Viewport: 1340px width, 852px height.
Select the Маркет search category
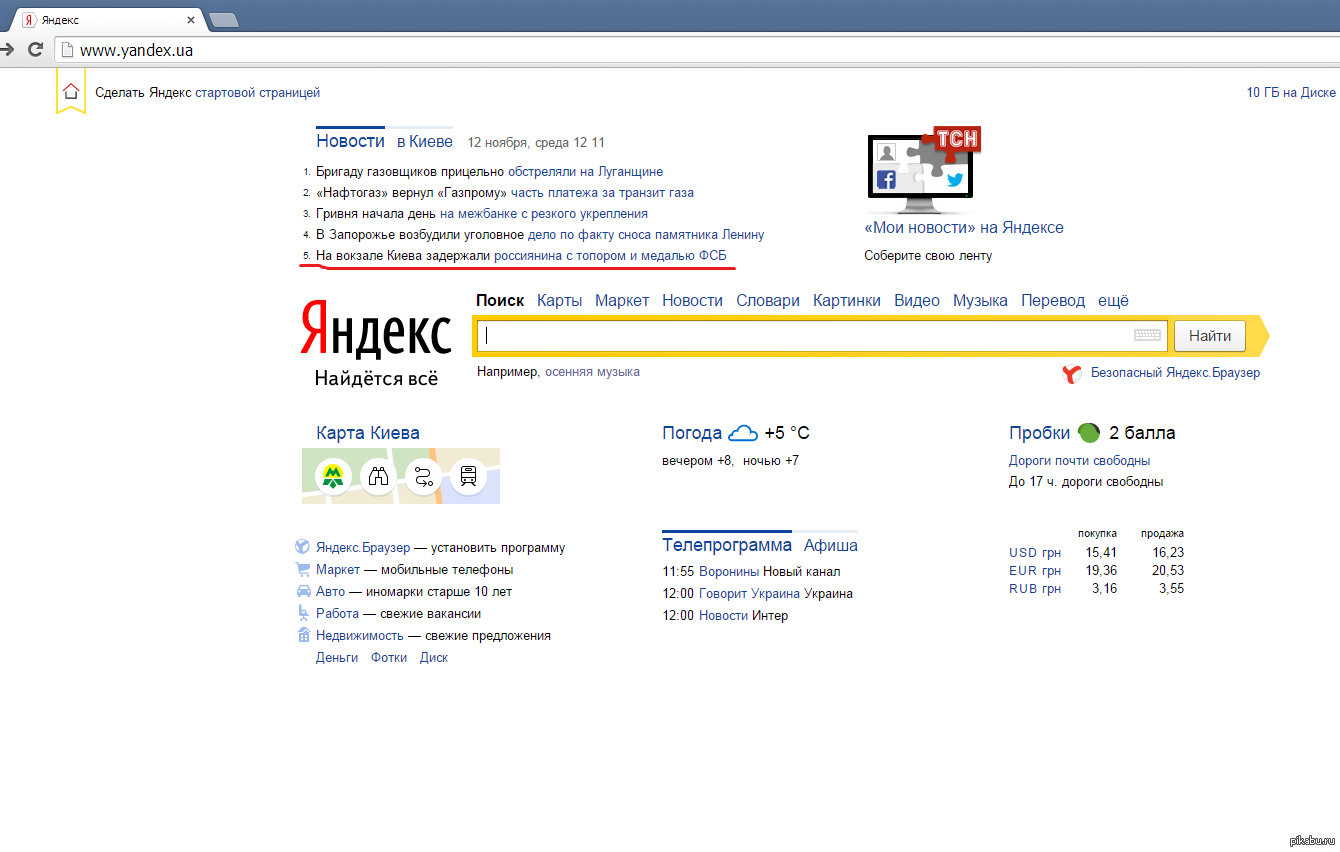pyautogui.click(x=622, y=300)
